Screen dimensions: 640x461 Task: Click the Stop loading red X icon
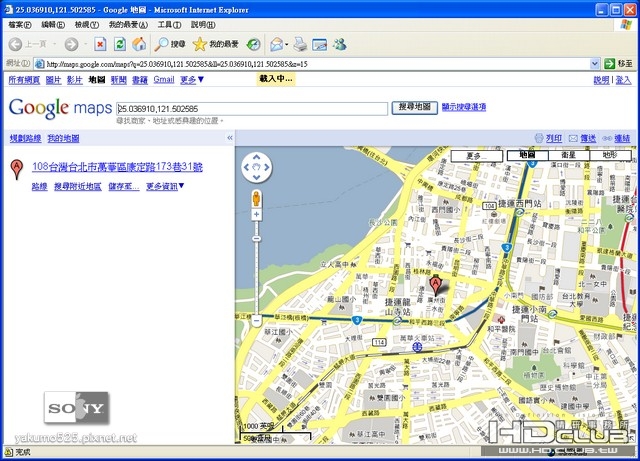(x=100, y=44)
